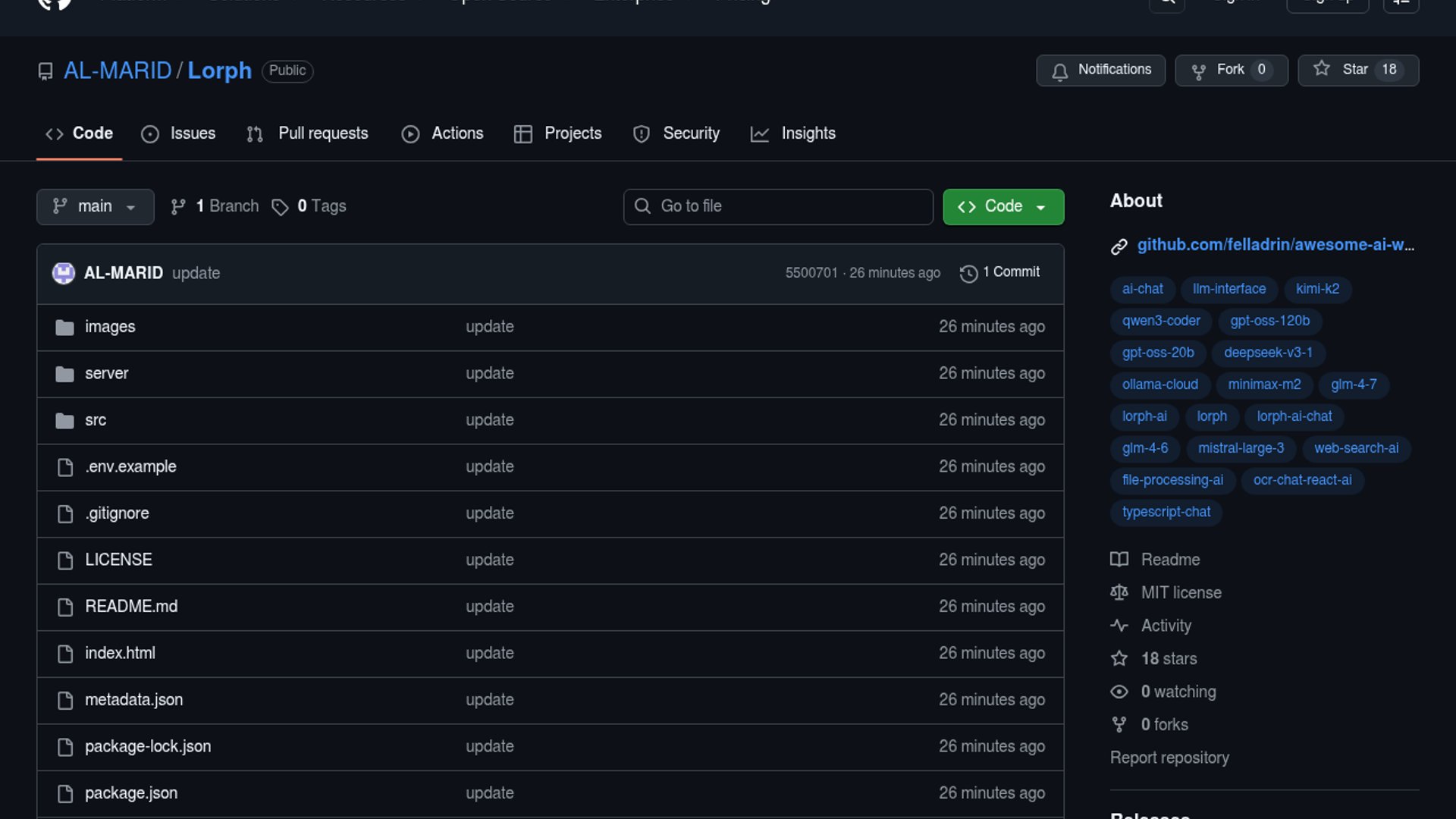Open README.md file
Image resolution: width=1456 pixels, height=819 pixels.
click(x=131, y=607)
